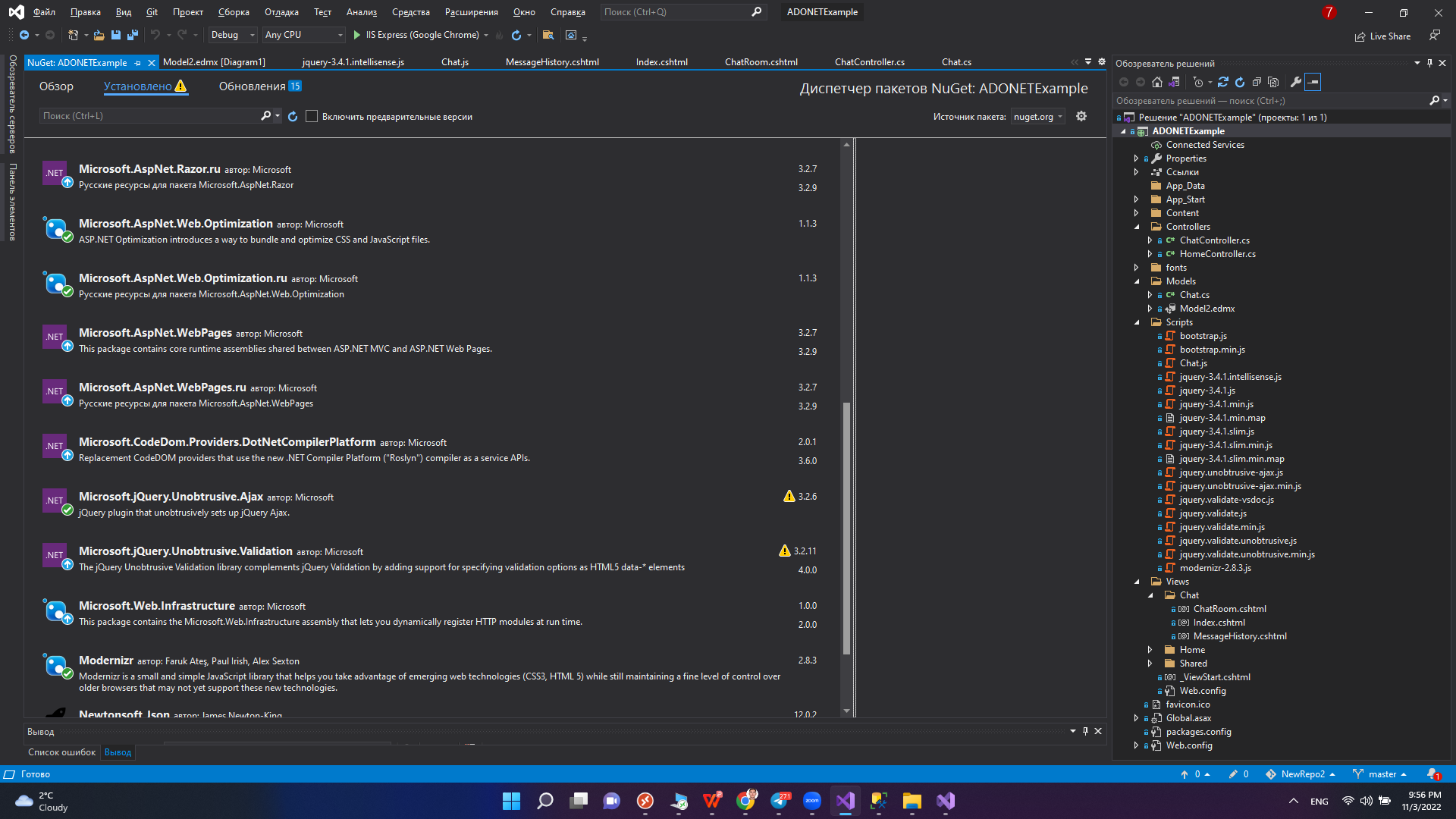Image resolution: width=1456 pixels, height=819 pixels.
Task: Start IIS Express with the green play icon
Action: point(357,35)
